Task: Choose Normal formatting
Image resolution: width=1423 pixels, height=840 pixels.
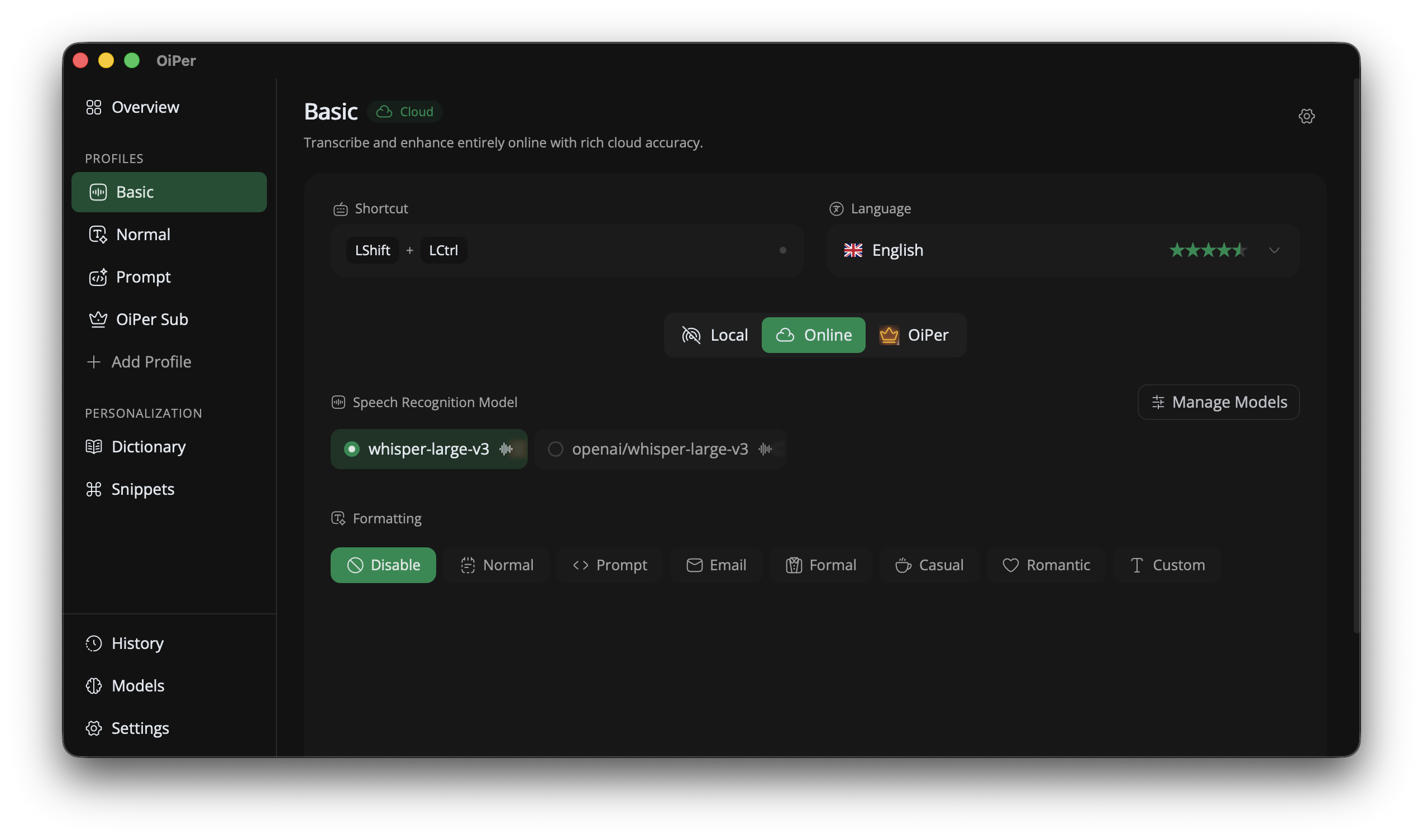Action: point(496,565)
